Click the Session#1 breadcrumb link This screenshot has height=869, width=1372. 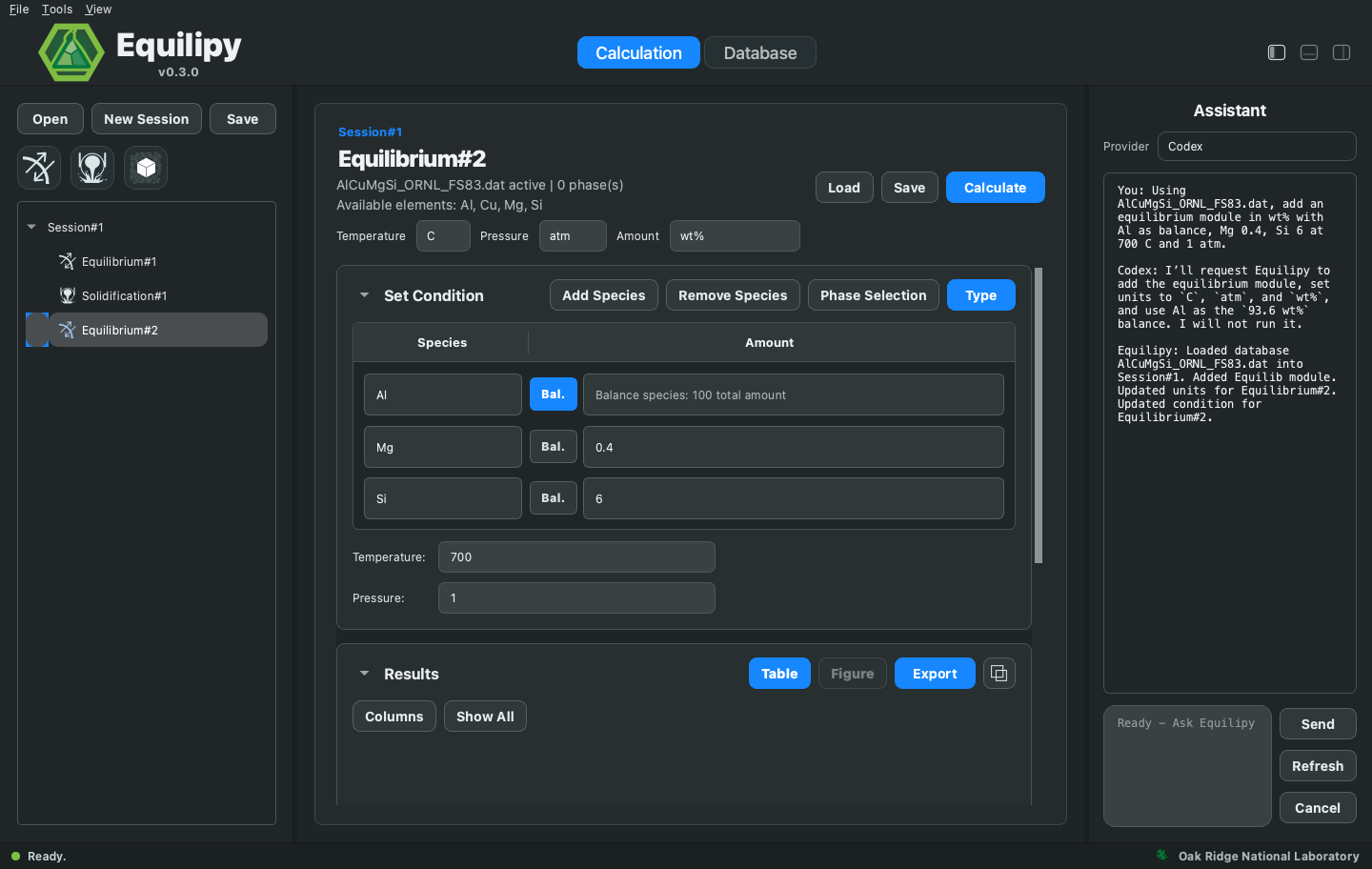[x=371, y=132]
